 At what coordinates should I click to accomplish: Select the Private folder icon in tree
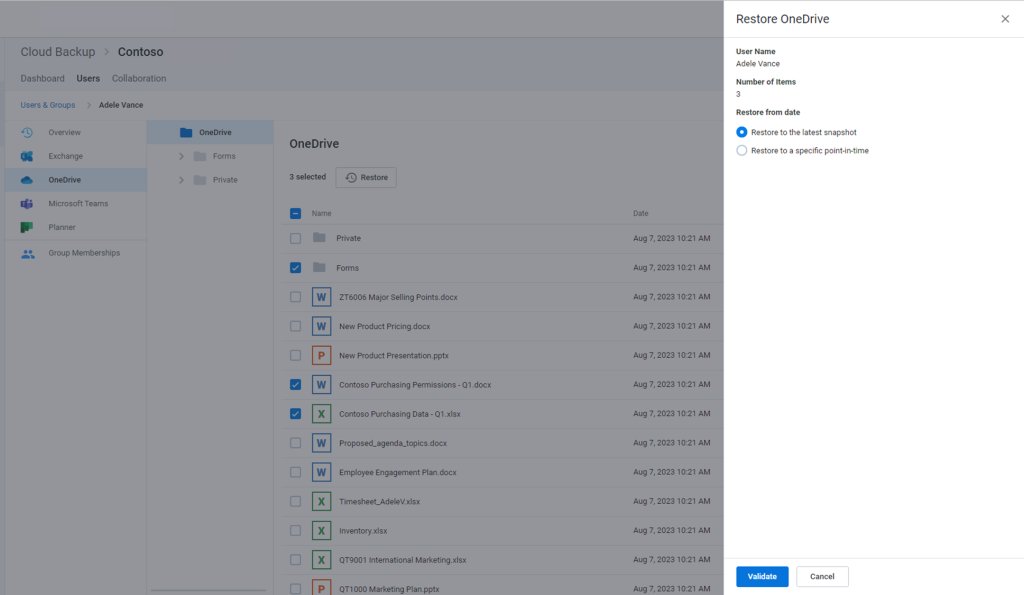point(200,180)
